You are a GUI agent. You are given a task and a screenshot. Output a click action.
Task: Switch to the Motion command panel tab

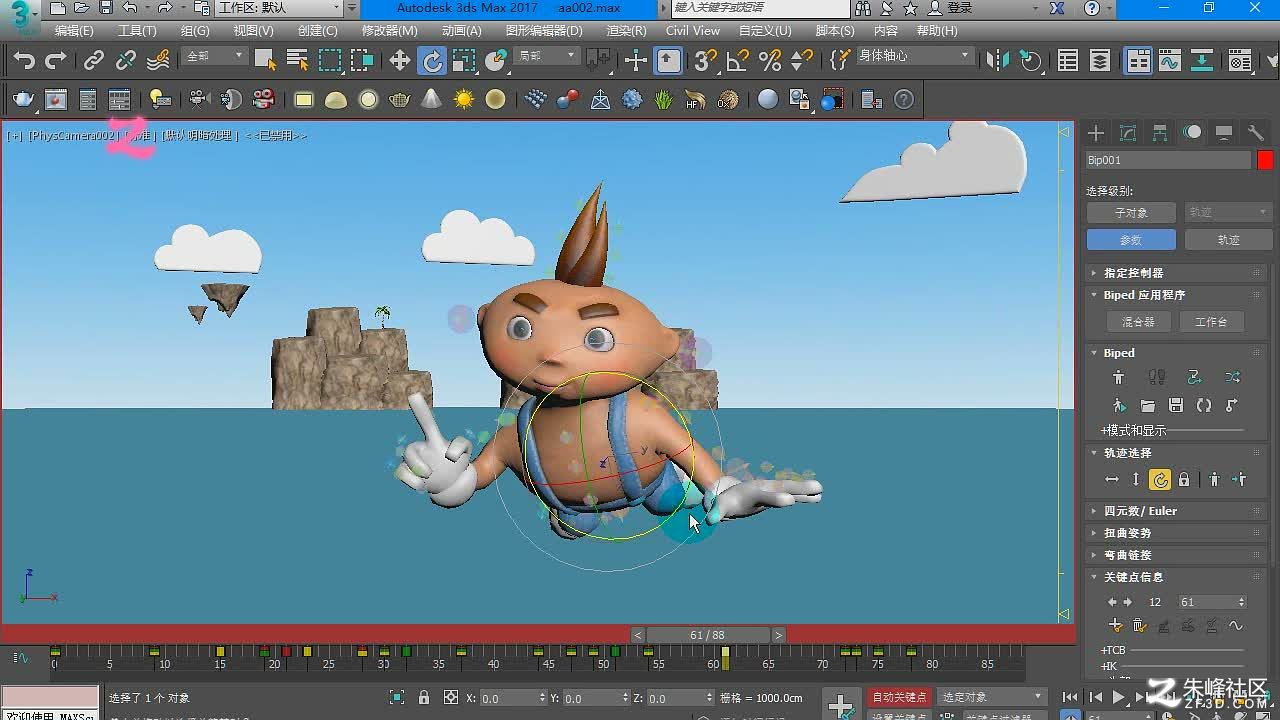[x=1192, y=133]
